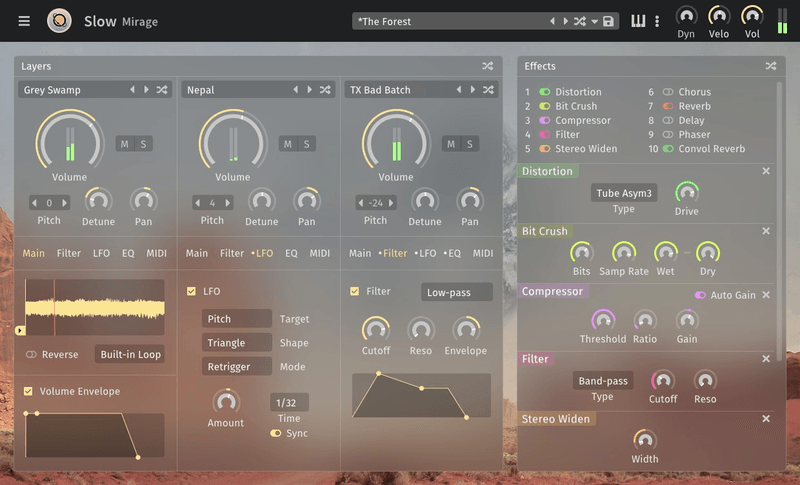This screenshot has height=485, width=800.
Task: Randomize all layers with Layers shuffle icon
Action: (487, 66)
